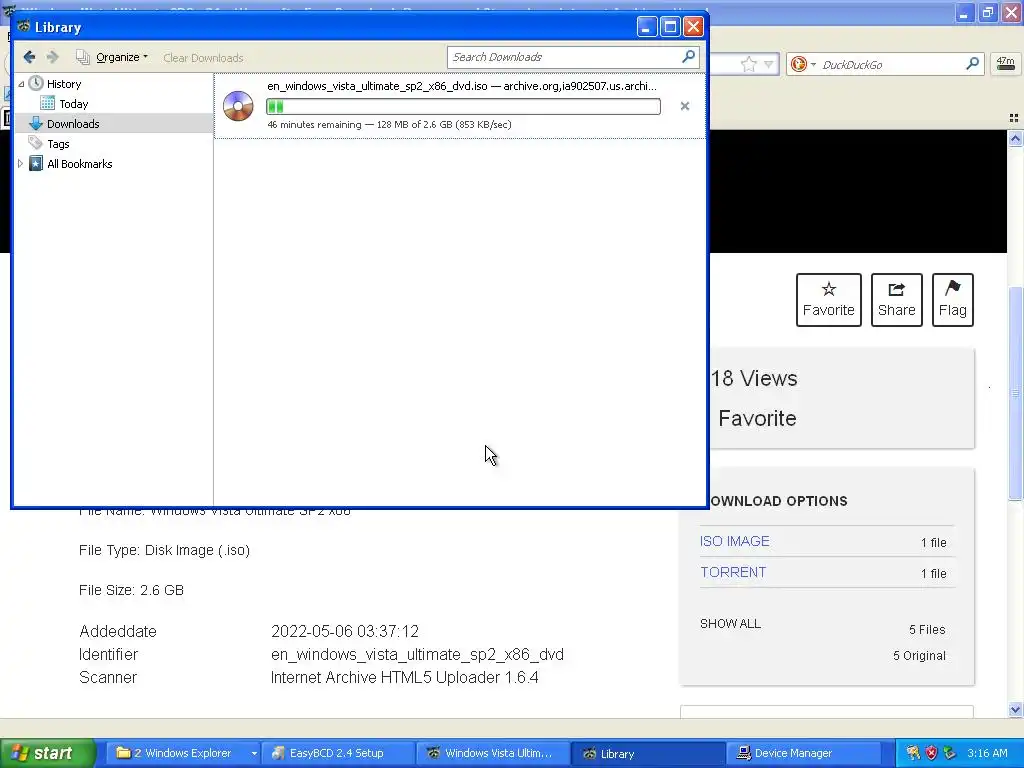The image size is (1024, 768).
Task: Click the Share button on archive page
Action: point(896,300)
